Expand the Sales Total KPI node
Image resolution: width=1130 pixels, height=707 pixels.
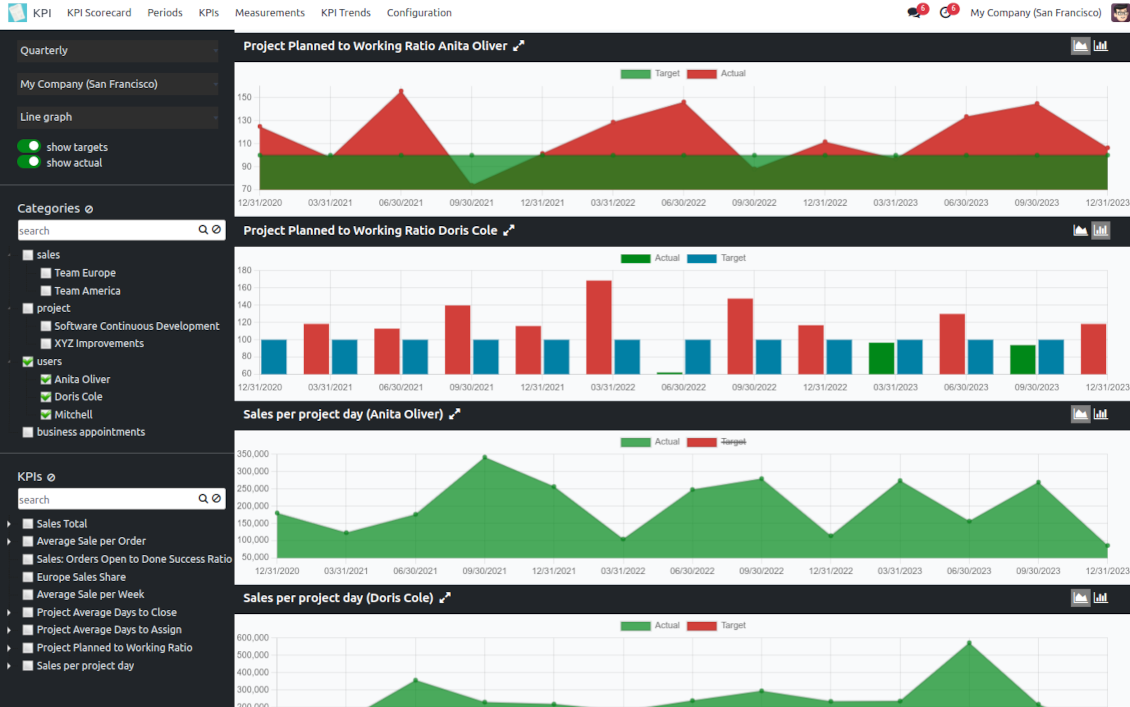tap(9, 524)
